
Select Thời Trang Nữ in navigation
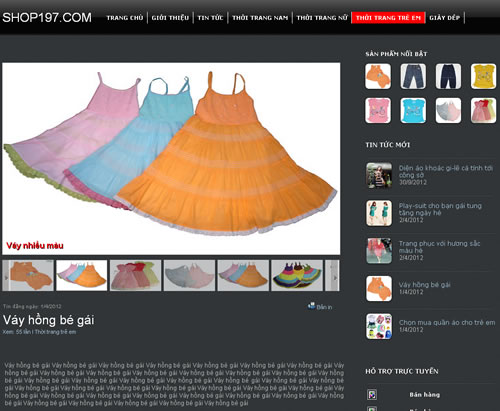(322, 18)
